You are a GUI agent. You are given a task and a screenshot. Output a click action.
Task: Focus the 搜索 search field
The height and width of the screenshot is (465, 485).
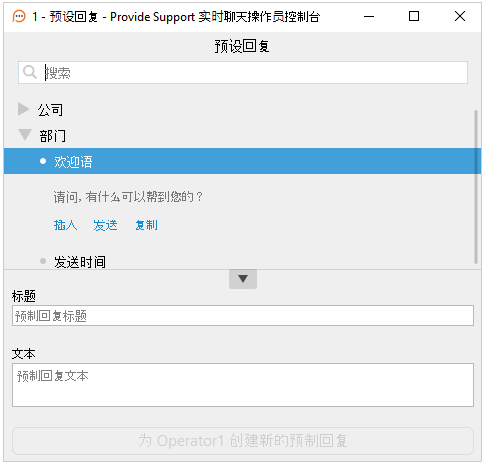click(x=243, y=72)
